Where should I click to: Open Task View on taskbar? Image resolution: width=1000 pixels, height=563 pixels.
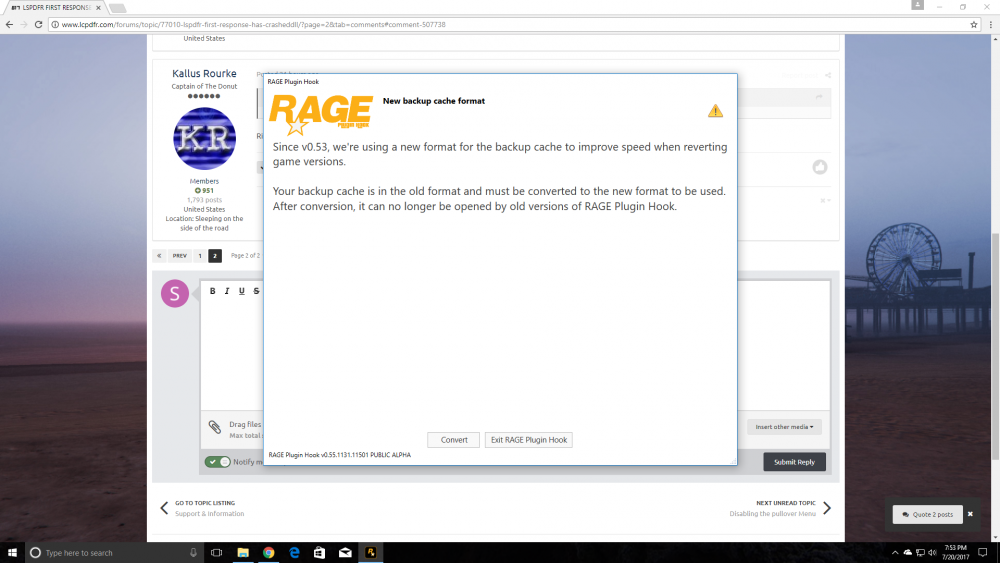(217, 553)
